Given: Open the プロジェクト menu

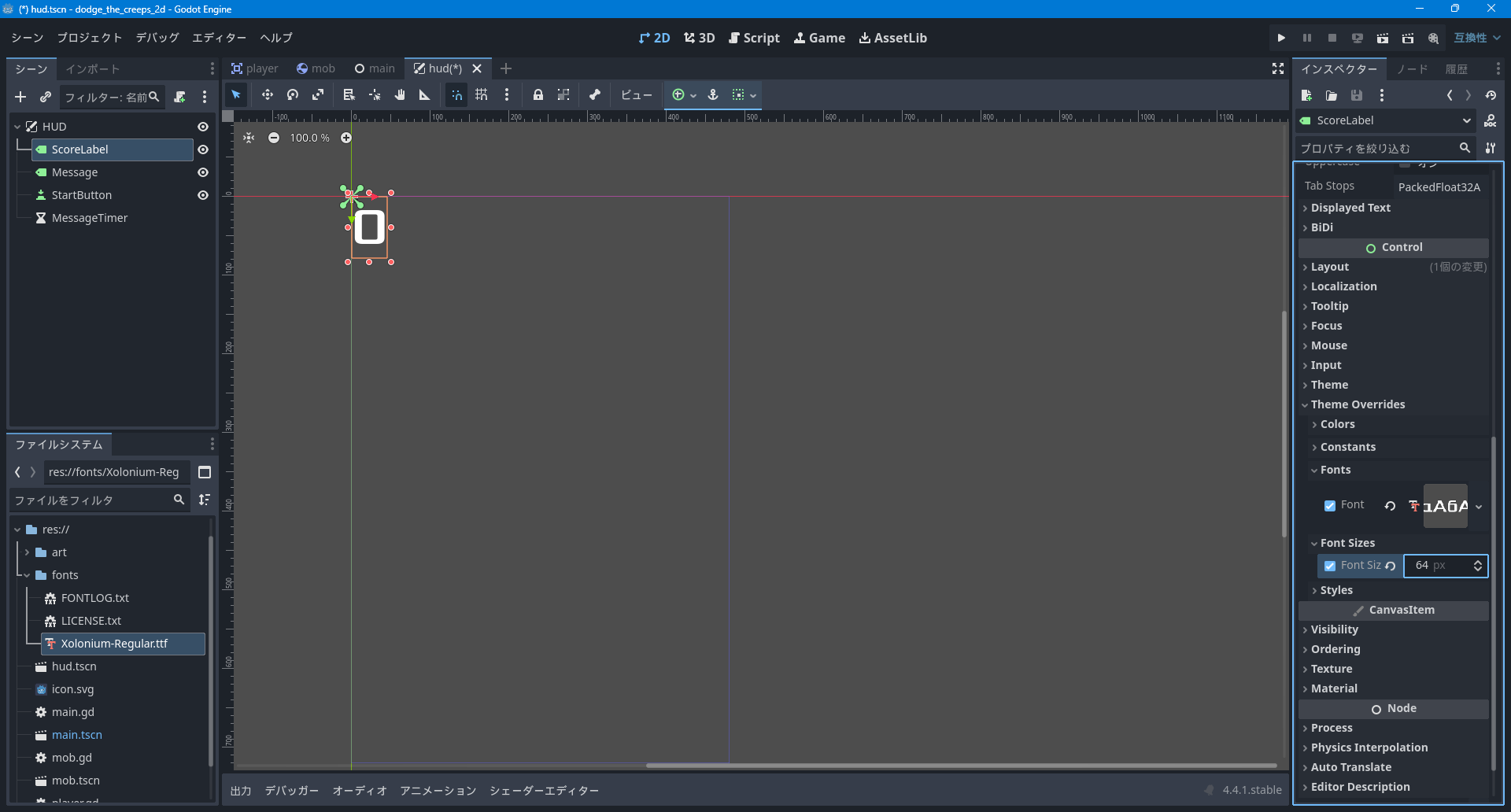Looking at the screenshot, I should [x=90, y=38].
